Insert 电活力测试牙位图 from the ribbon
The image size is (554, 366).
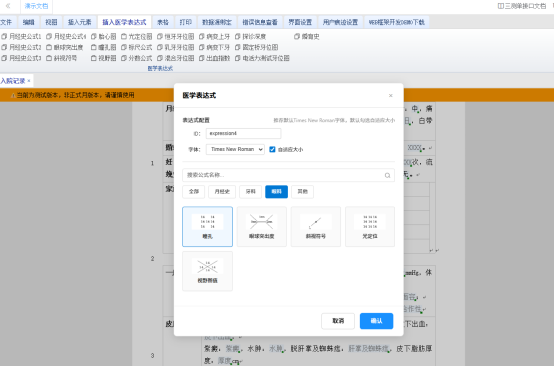[262, 58]
